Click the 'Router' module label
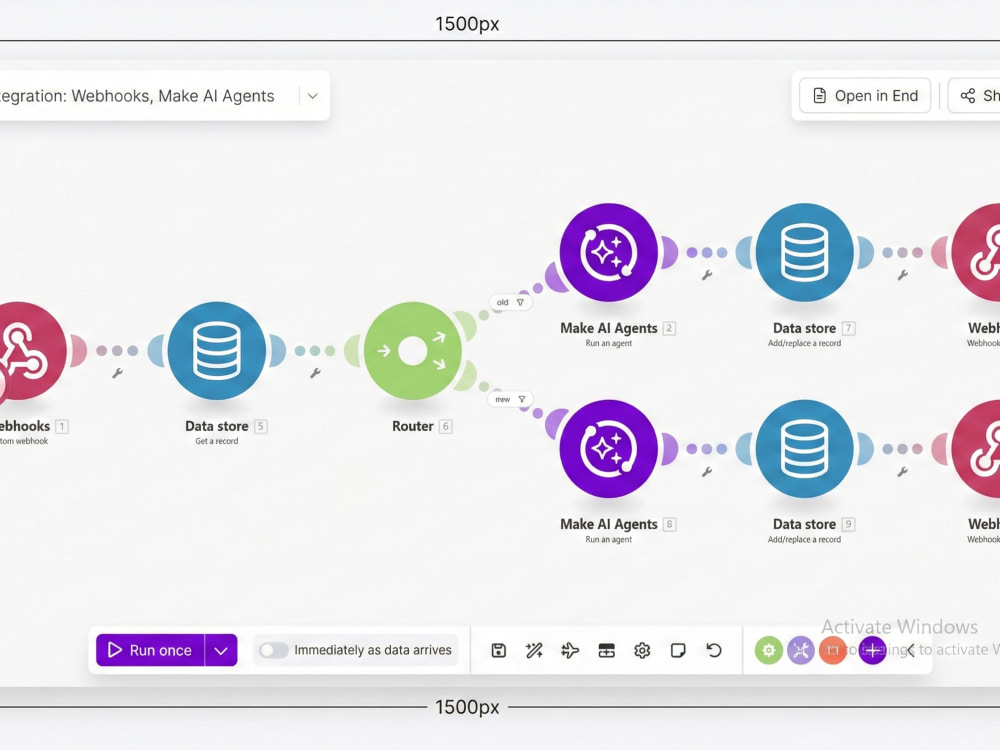 tap(413, 426)
